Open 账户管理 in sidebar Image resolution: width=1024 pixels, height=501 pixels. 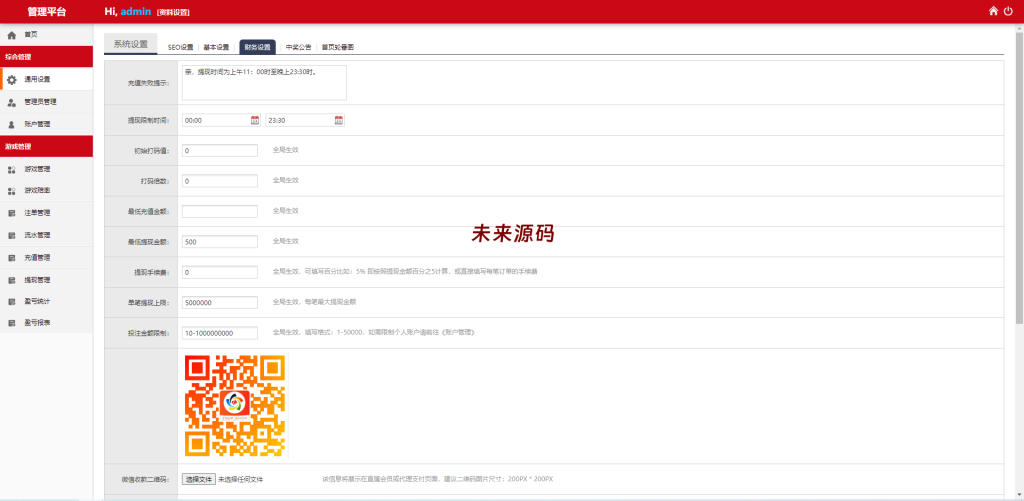click(46, 124)
